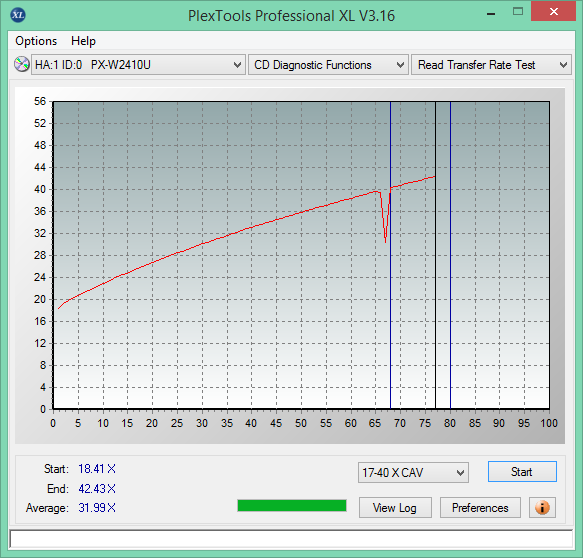Close the PlexTools window
Image resolution: width=583 pixels, height=558 pixels.
[x=553, y=12]
